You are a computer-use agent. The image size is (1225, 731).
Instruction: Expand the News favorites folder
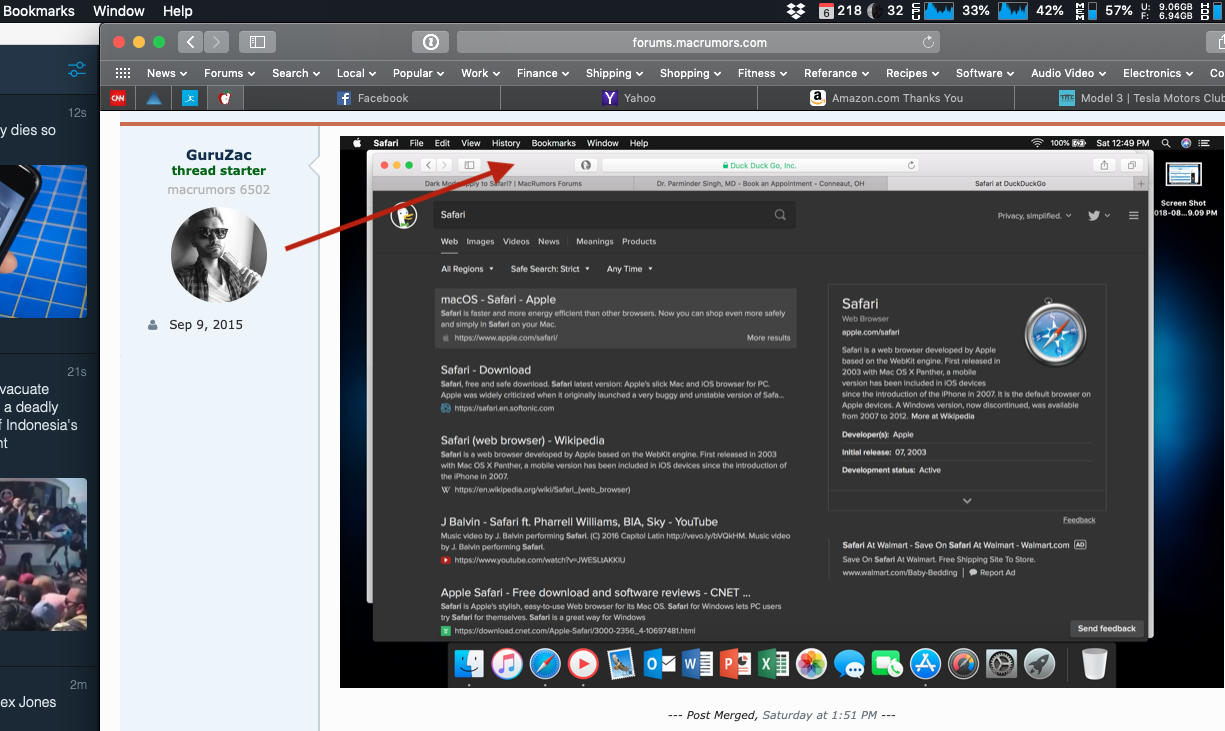168,73
